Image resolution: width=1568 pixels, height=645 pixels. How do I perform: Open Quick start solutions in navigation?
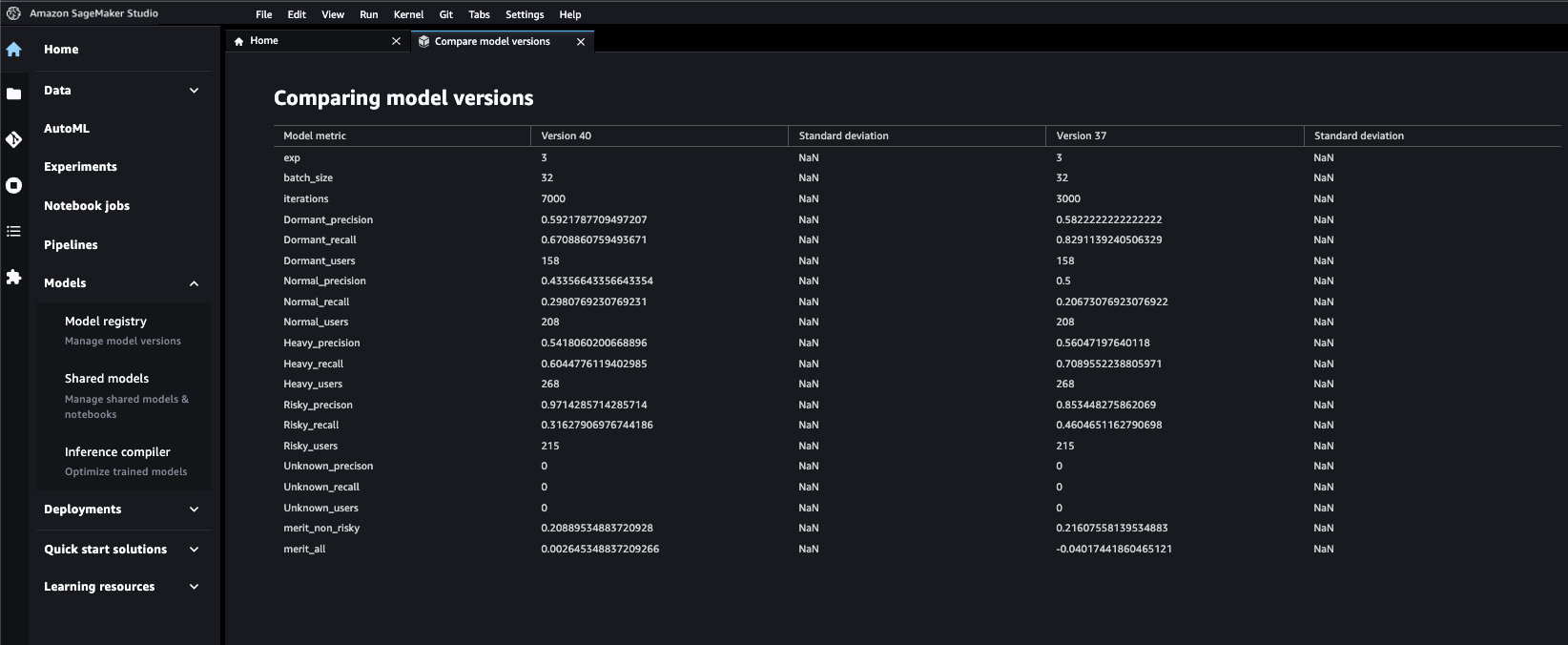point(105,550)
